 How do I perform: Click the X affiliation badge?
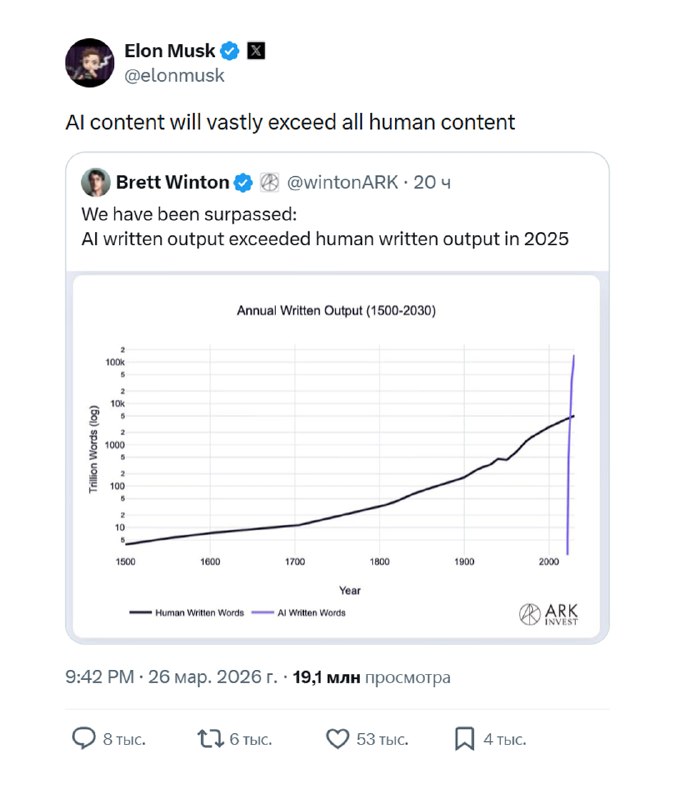click(x=256, y=51)
